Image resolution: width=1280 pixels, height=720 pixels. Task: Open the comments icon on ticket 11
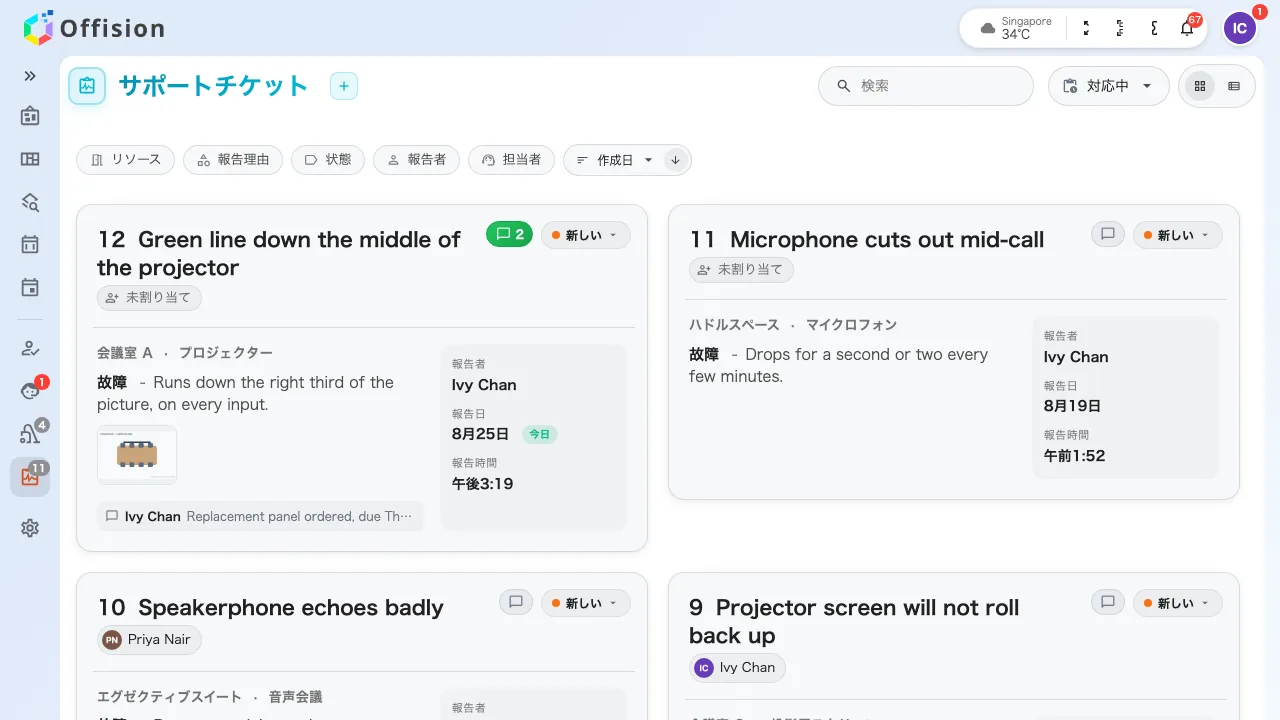[x=1107, y=235]
